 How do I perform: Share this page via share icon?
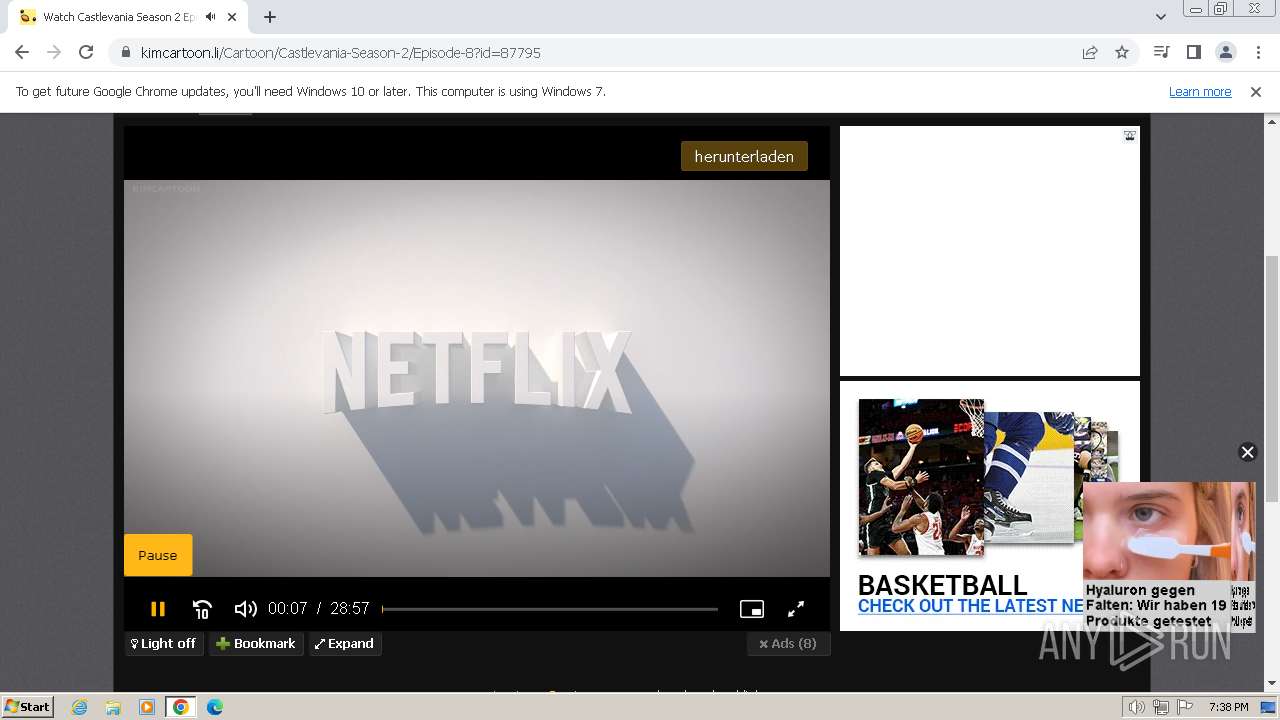[1090, 52]
